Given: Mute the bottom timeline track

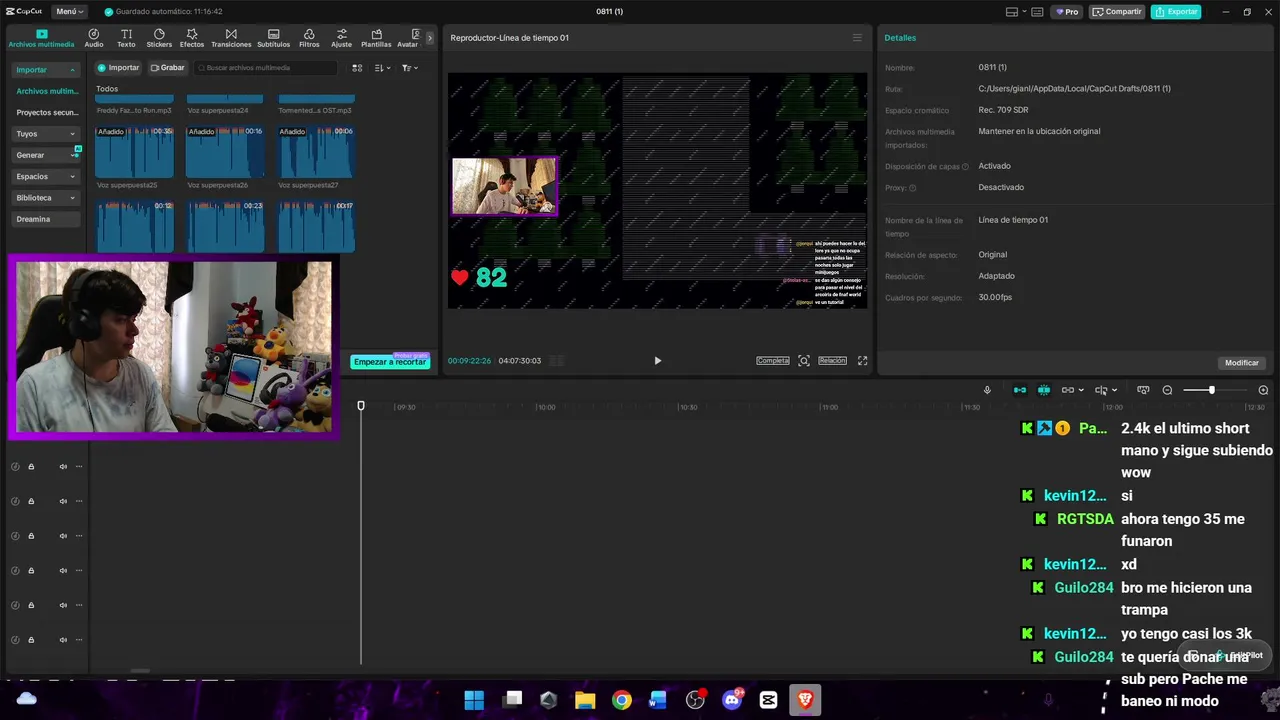Looking at the screenshot, I should pos(63,640).
